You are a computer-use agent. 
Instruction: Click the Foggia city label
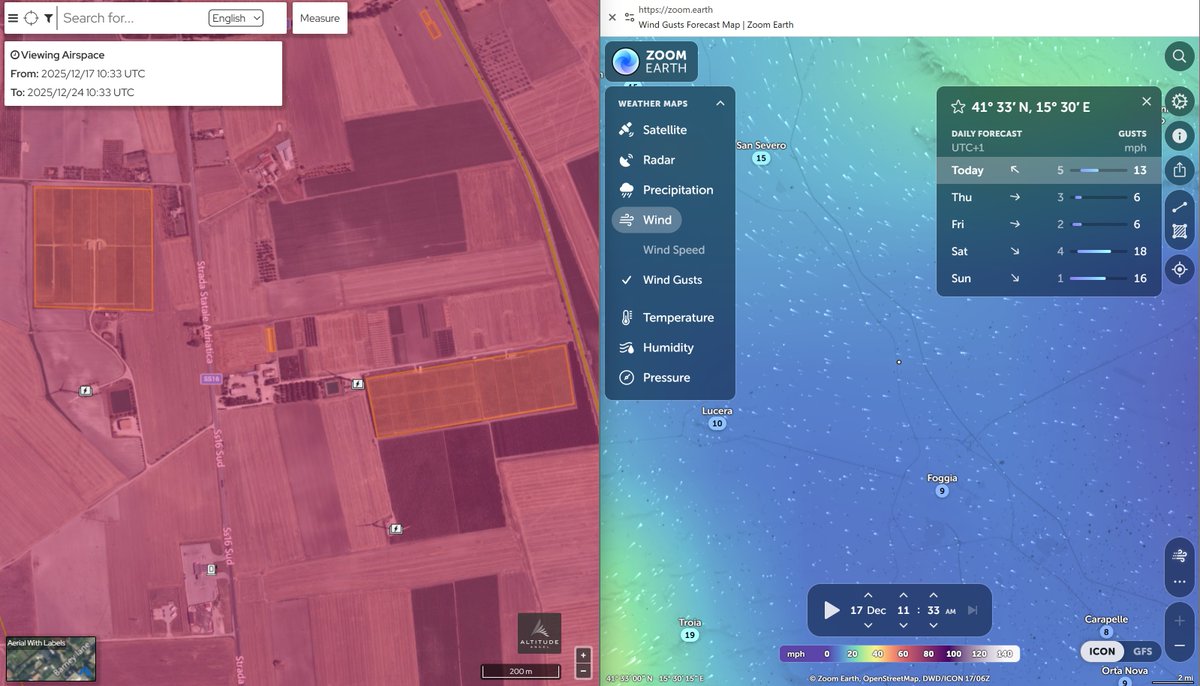coord(942,479)
